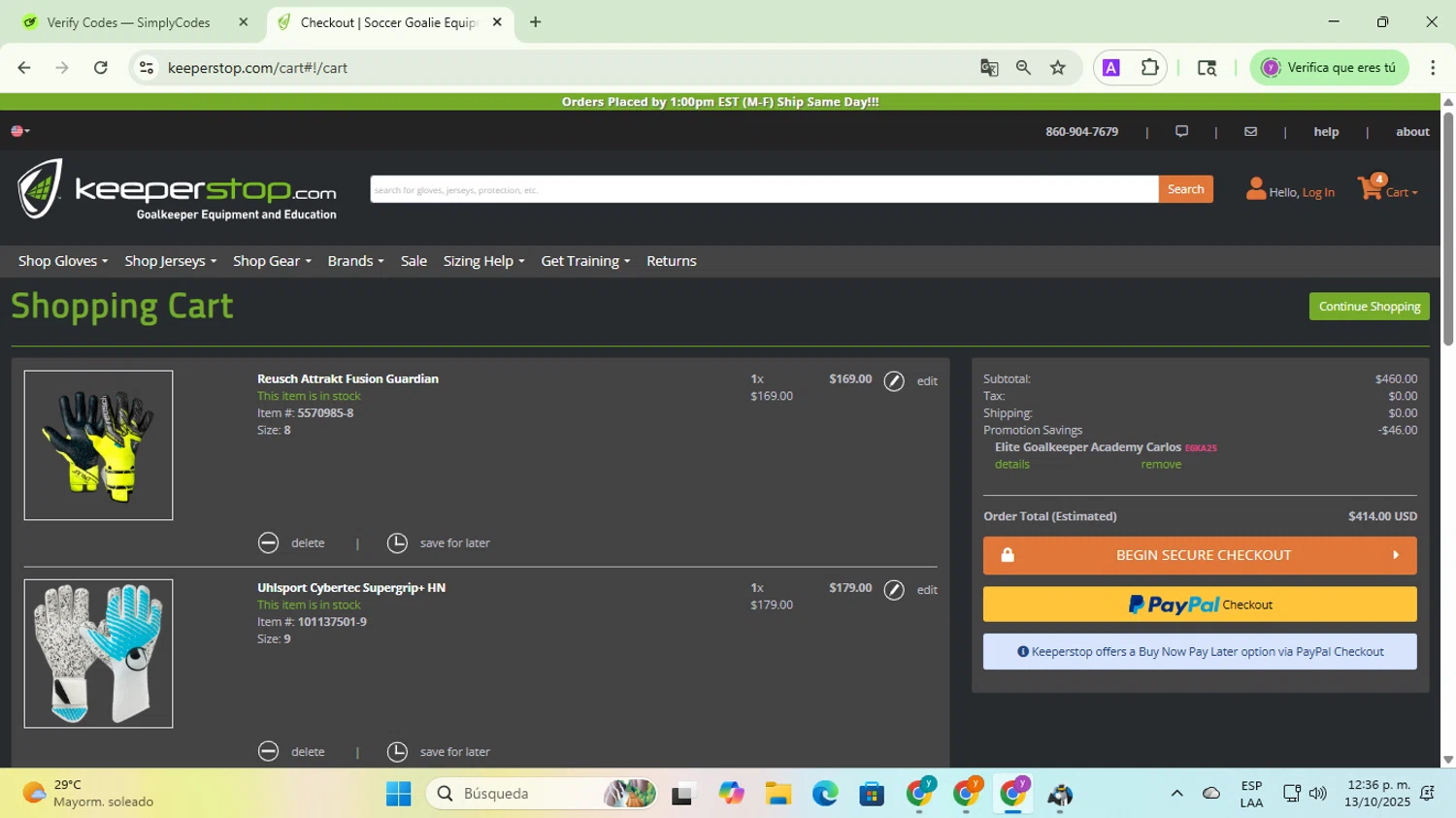Expand the Shop Gloves menu
The width and height of the screenshot is (1456, 818).
coord(63,261)
